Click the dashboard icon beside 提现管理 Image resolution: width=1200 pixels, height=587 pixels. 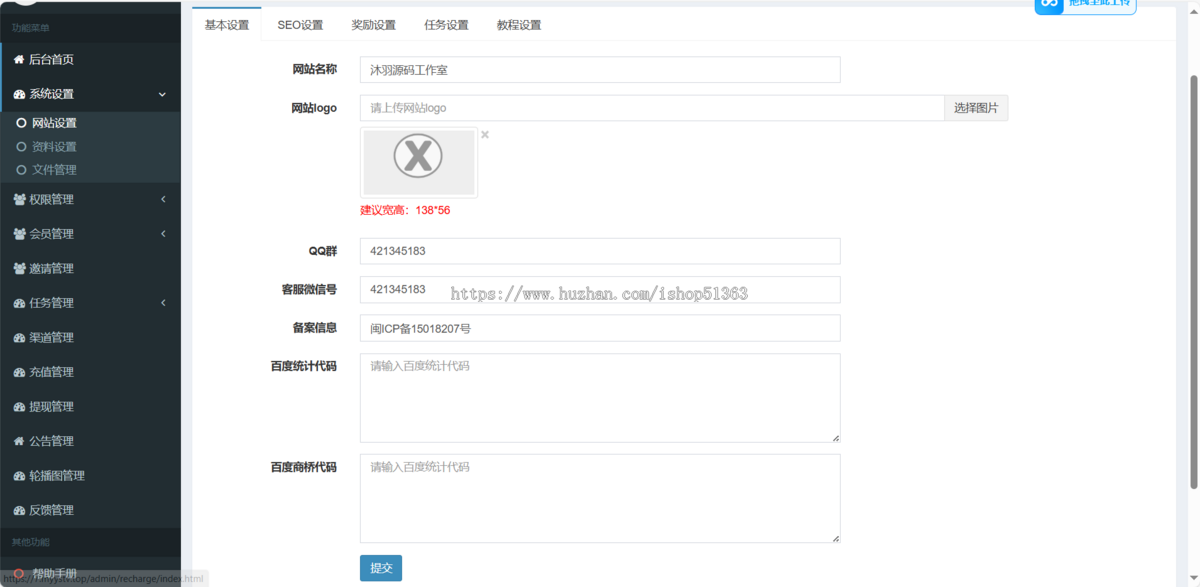tap(19, 407)
